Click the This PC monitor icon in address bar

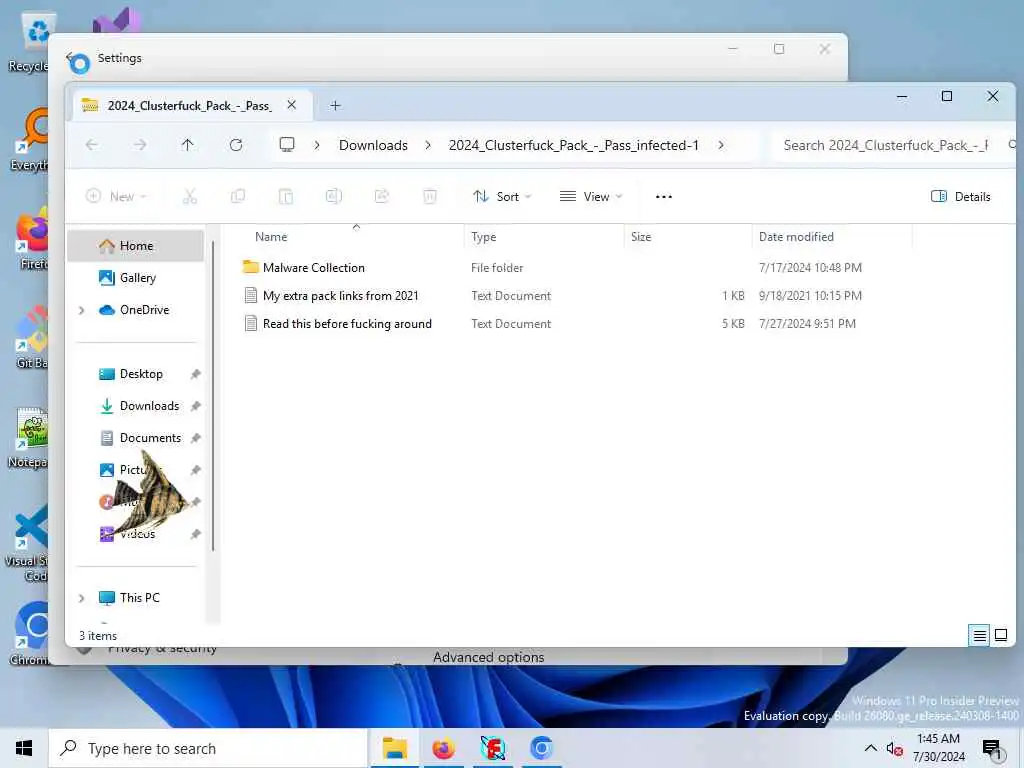[287, 145]
